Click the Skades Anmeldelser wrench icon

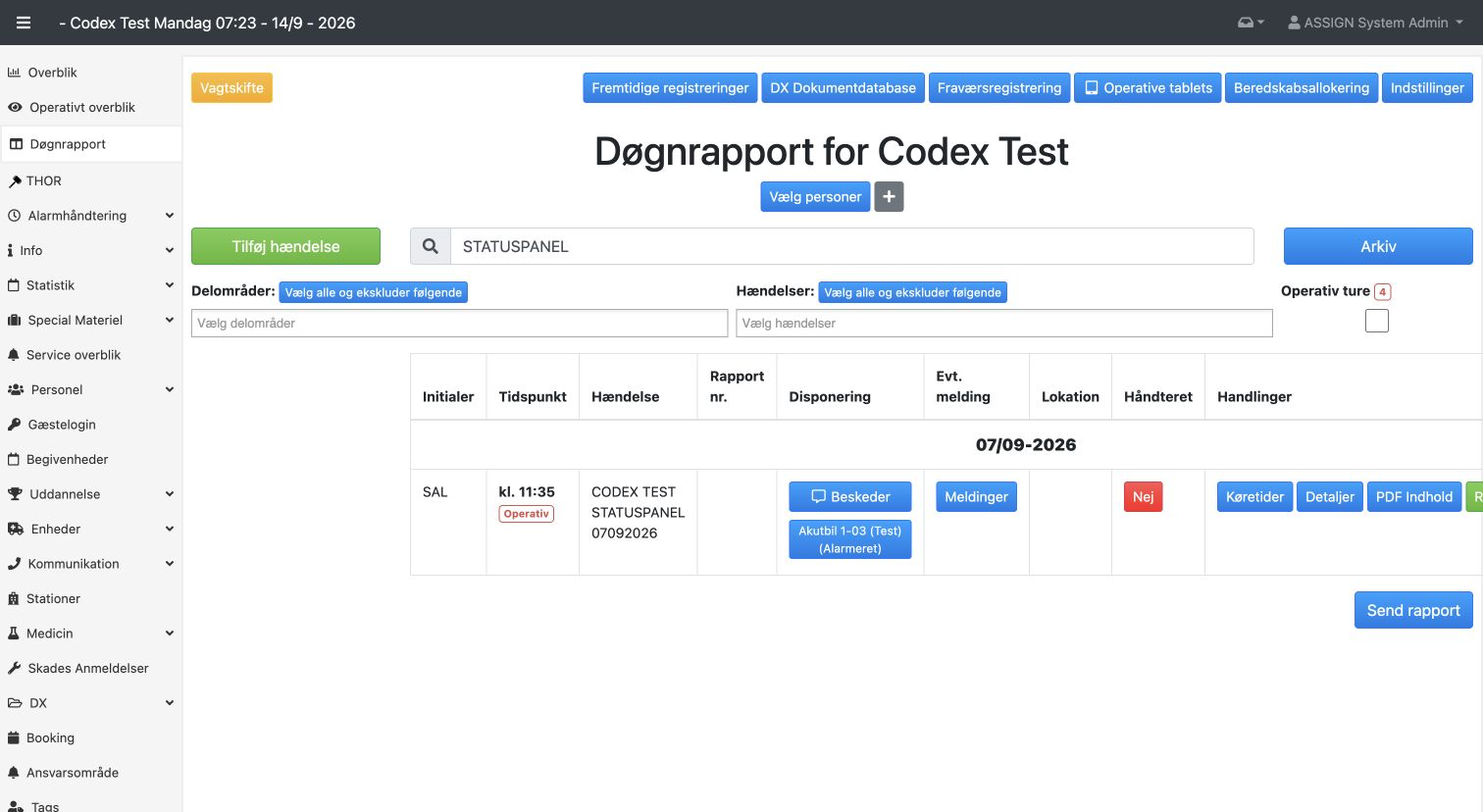click(15, 668)
